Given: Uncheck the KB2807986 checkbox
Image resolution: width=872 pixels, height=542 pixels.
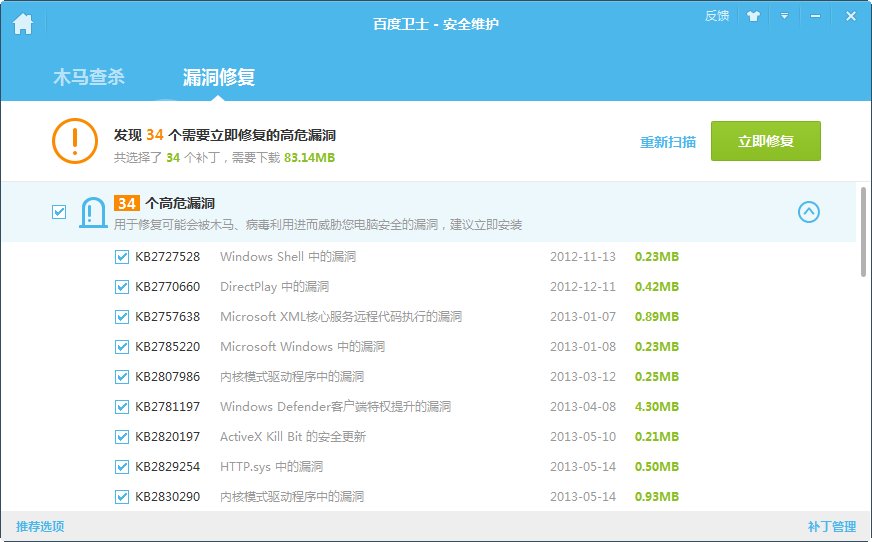Looking at the screenshot, I should coord(122,377).
